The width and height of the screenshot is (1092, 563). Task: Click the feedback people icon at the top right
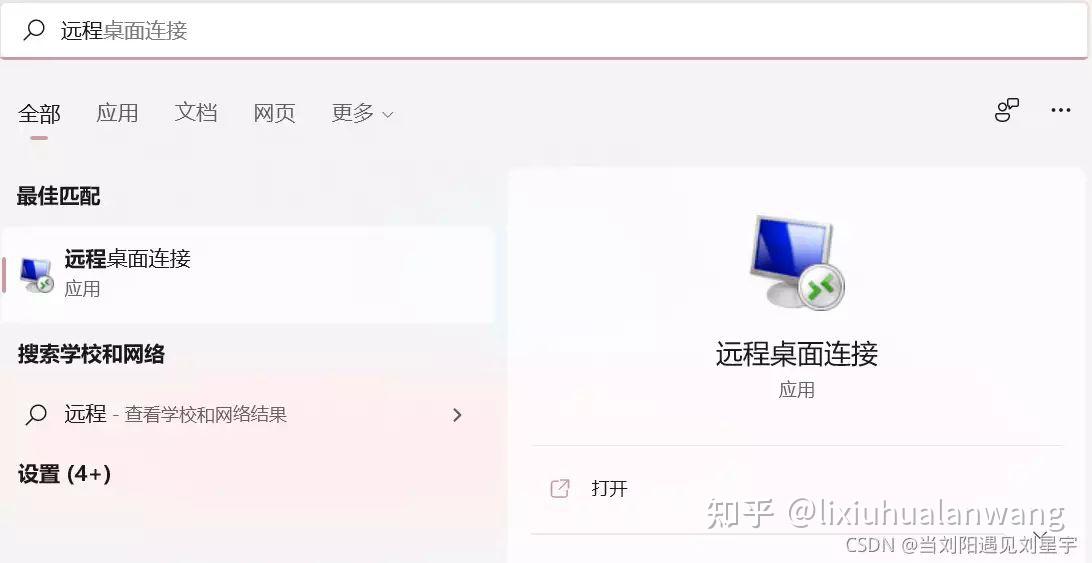pyautogui.click(x=1006, y=110)
